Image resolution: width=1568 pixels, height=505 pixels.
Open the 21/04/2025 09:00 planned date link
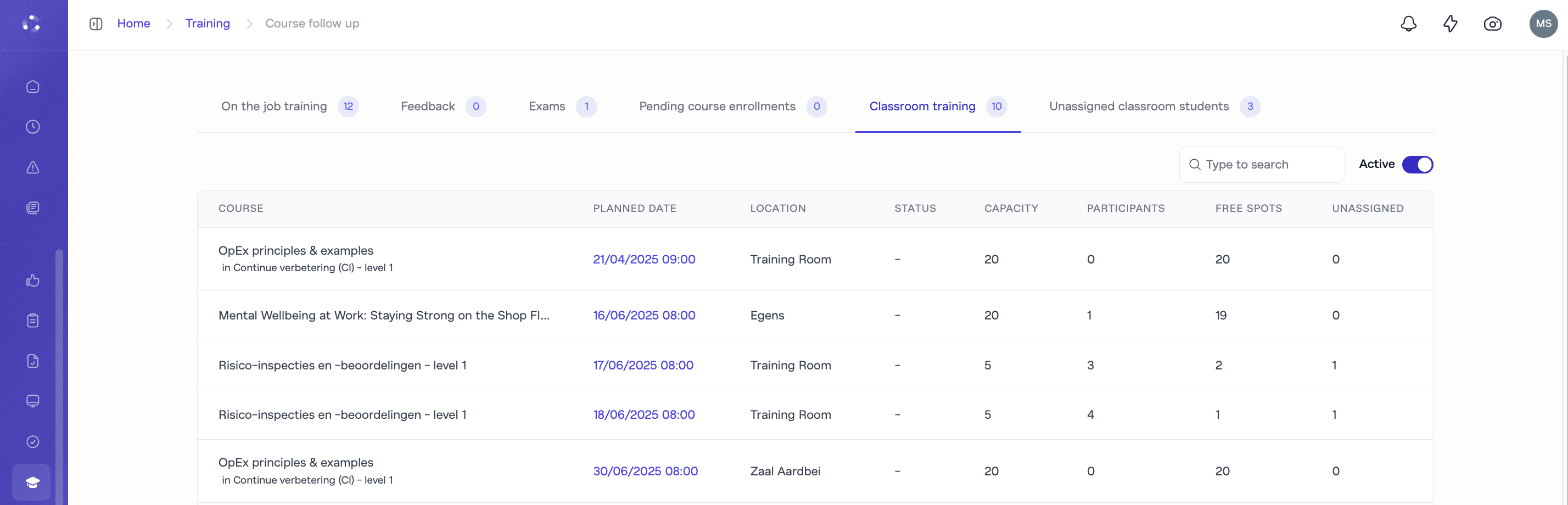pos(643,259)
